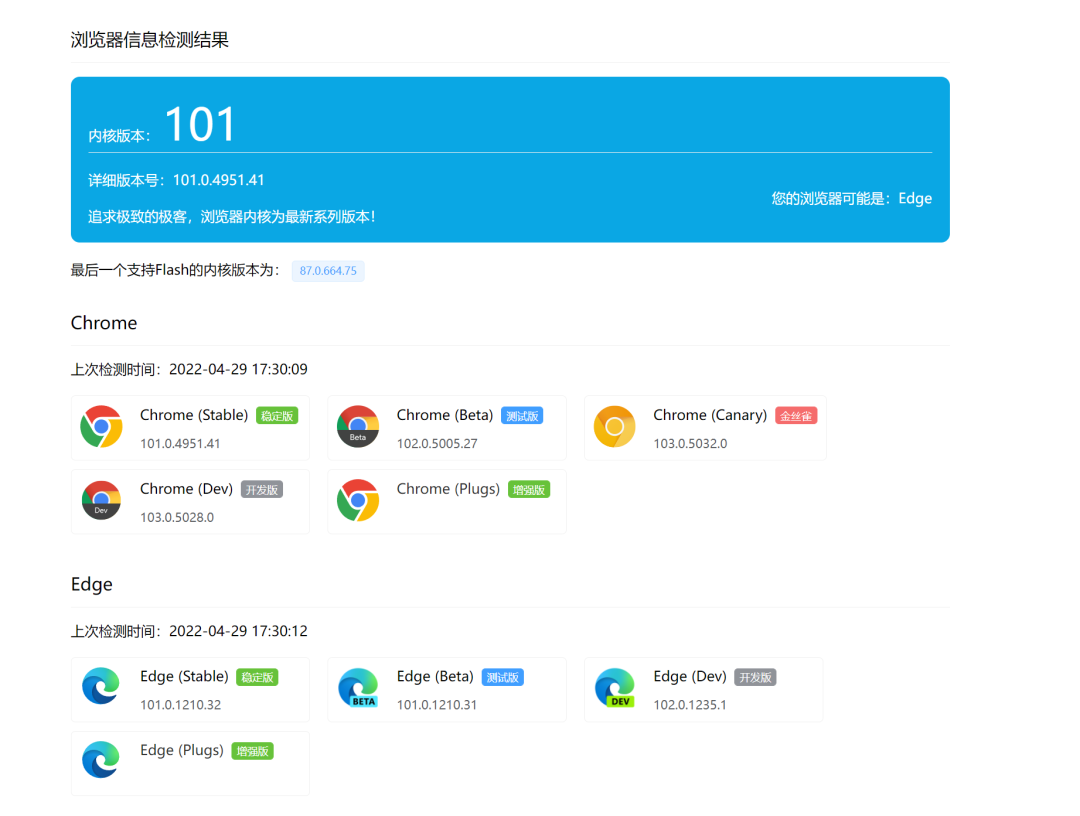Click the green 稳定版 badge beside Edge (Stable)

pyautogui.click(x=258, y=678)
